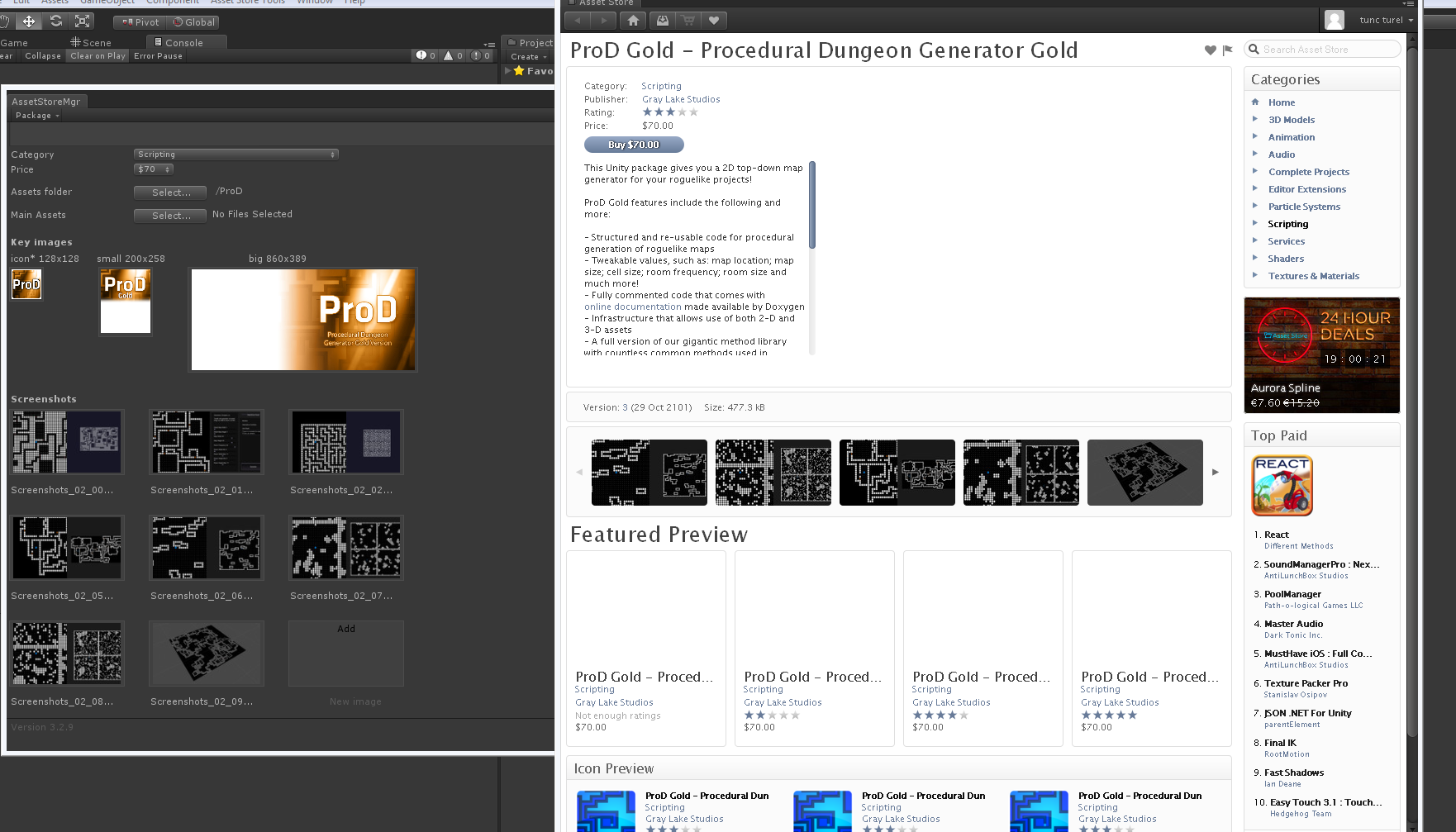This screenshot has height=832, width=1456.
Task: Click the user avatar icon
Action: (1335, 20)
